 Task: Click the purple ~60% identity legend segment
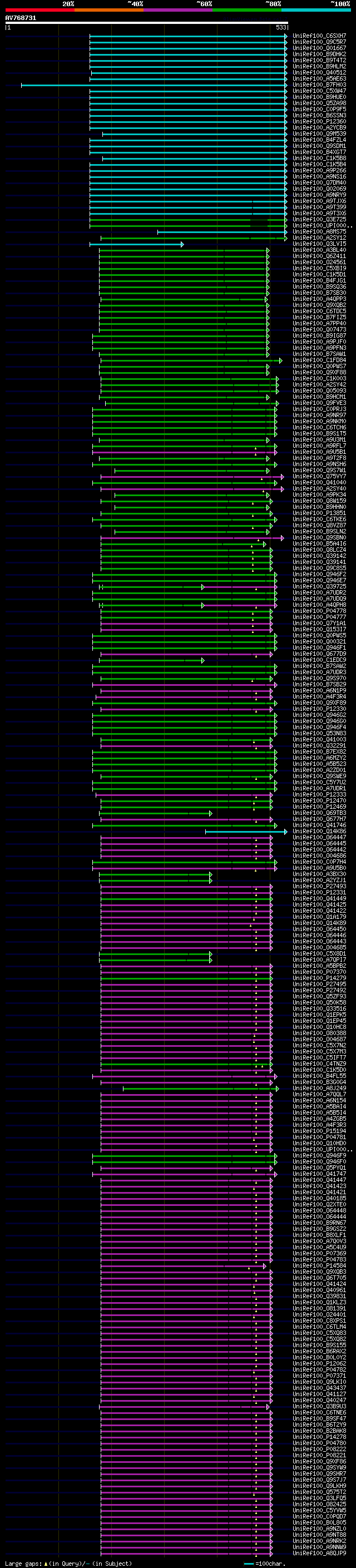point(179,10)
